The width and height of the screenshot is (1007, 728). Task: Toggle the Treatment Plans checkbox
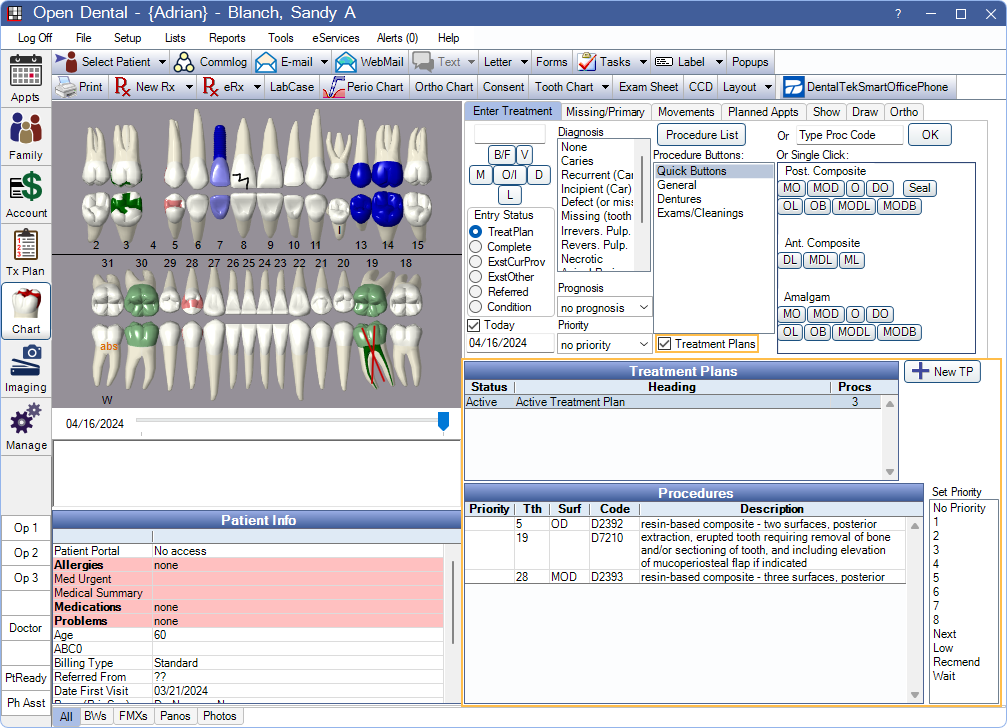click(x=665, y=344)
